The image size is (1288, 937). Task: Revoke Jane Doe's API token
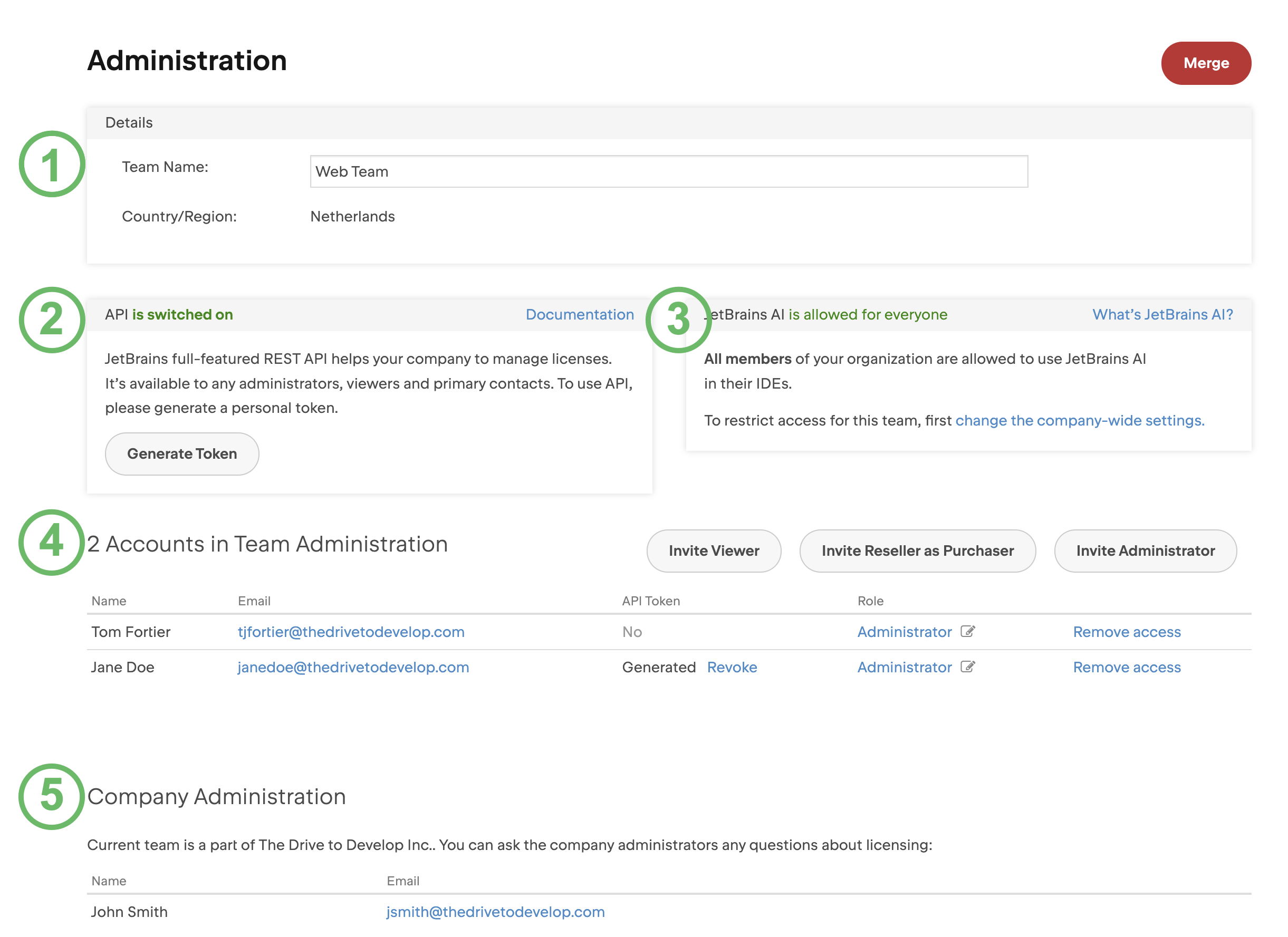732,666
